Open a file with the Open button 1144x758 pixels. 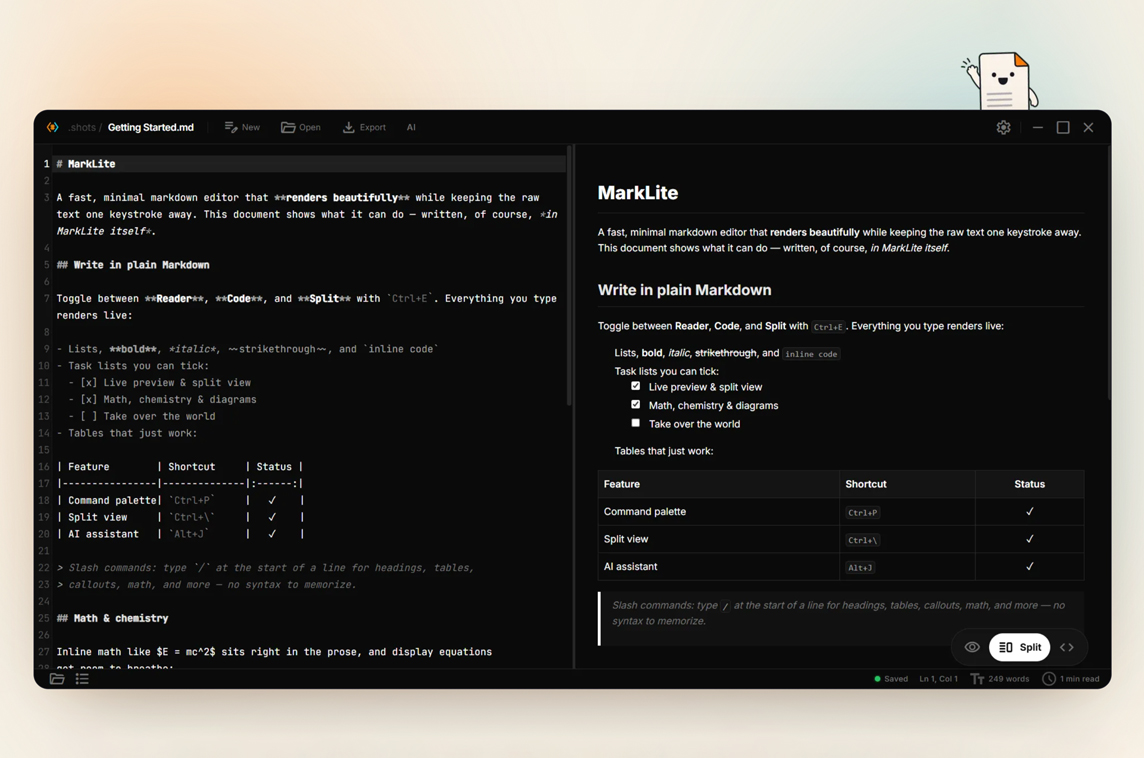[301, 127]
